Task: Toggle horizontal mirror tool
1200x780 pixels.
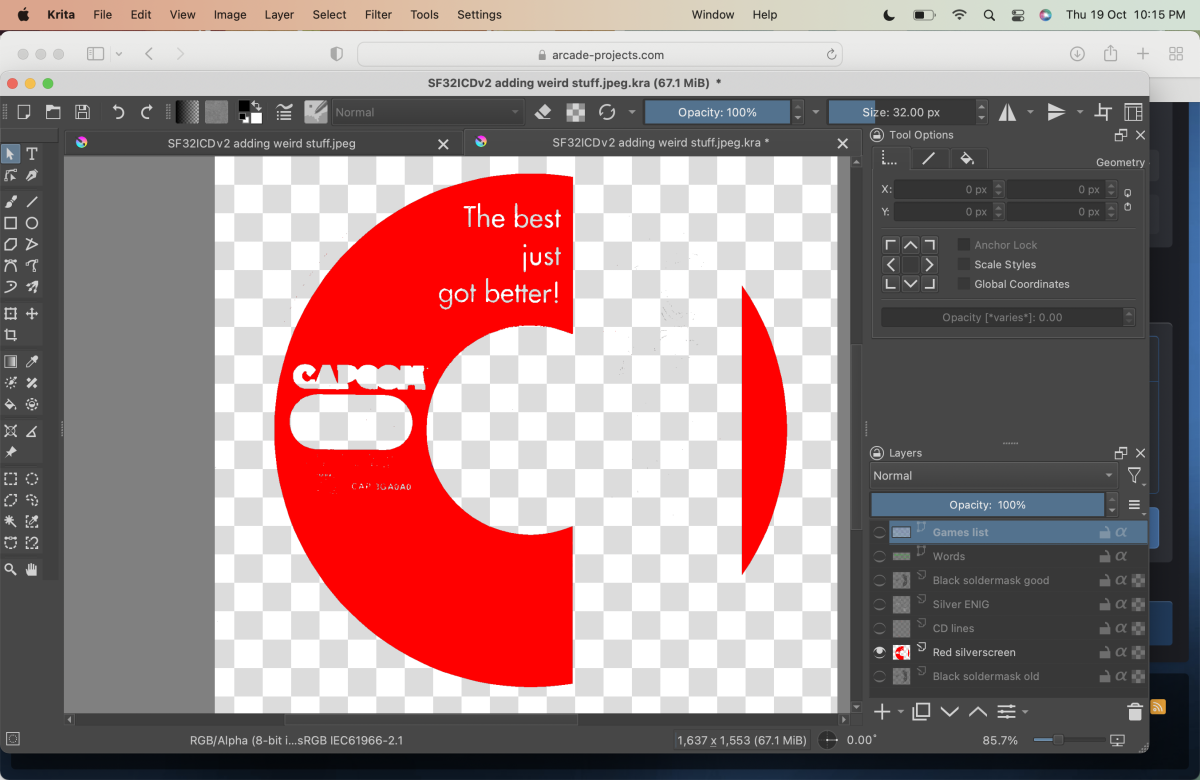Action: (x=1007, y=112)
